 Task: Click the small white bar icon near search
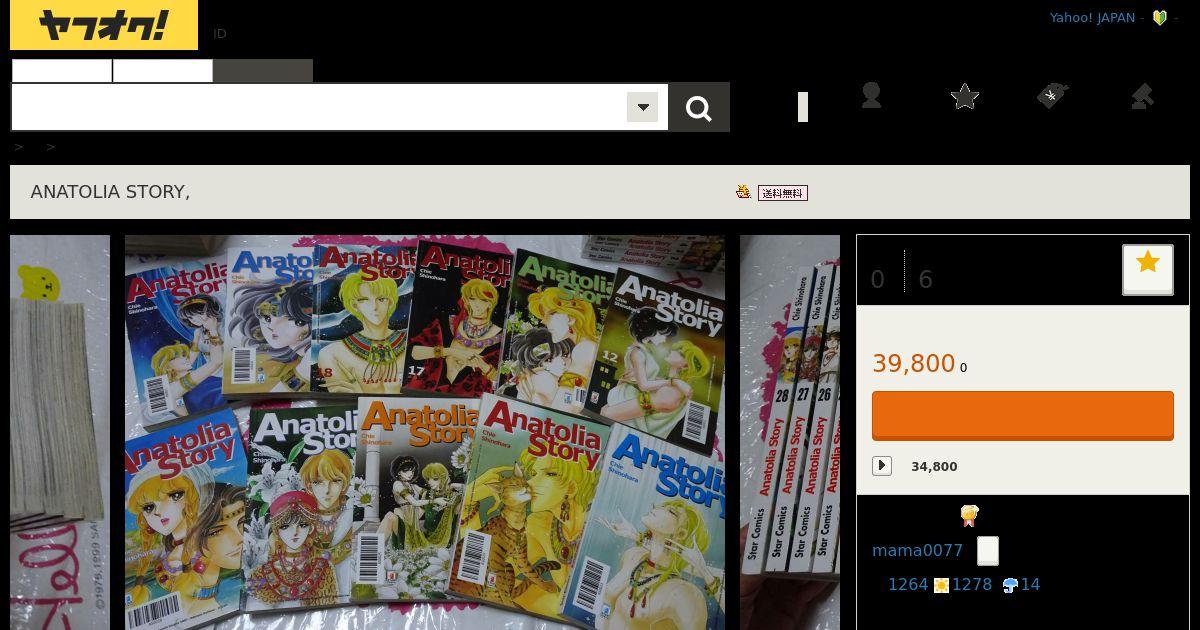[803, 107]
